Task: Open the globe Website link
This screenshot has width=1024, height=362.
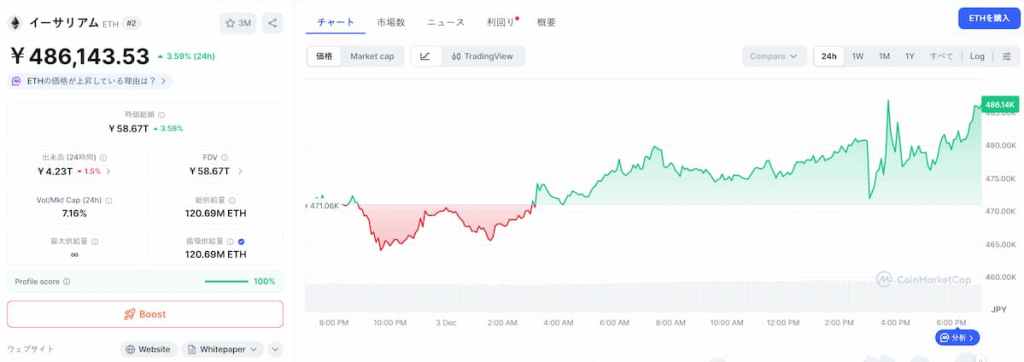Action: (148, 350)
